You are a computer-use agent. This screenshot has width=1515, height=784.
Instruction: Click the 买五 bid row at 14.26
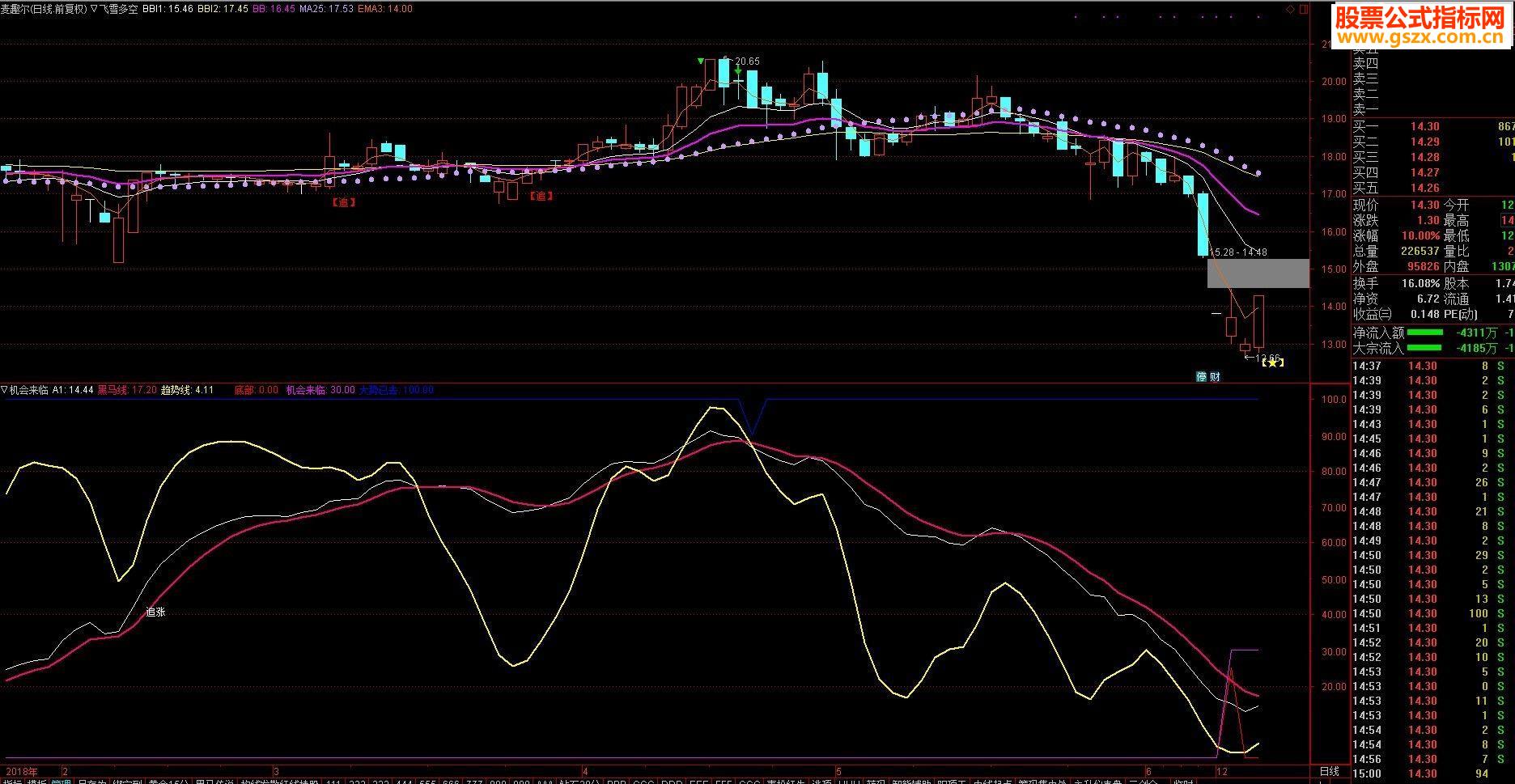click(1433, 188)
